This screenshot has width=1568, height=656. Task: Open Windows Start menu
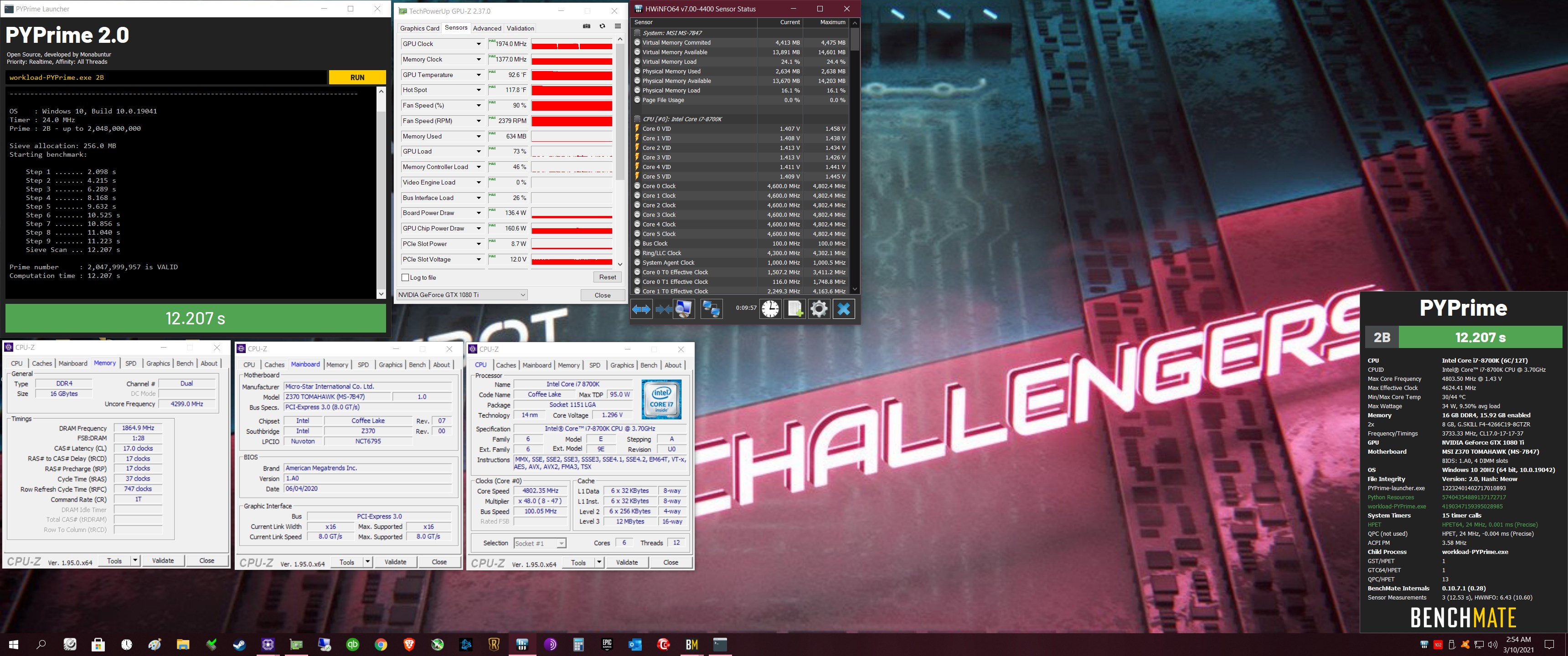(13, 644)
